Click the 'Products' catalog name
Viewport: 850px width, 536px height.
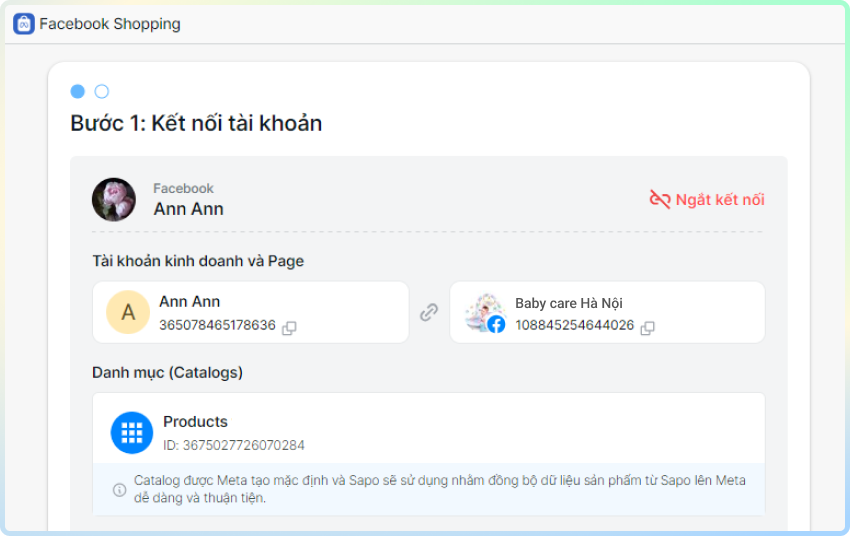tap(195, 422)
